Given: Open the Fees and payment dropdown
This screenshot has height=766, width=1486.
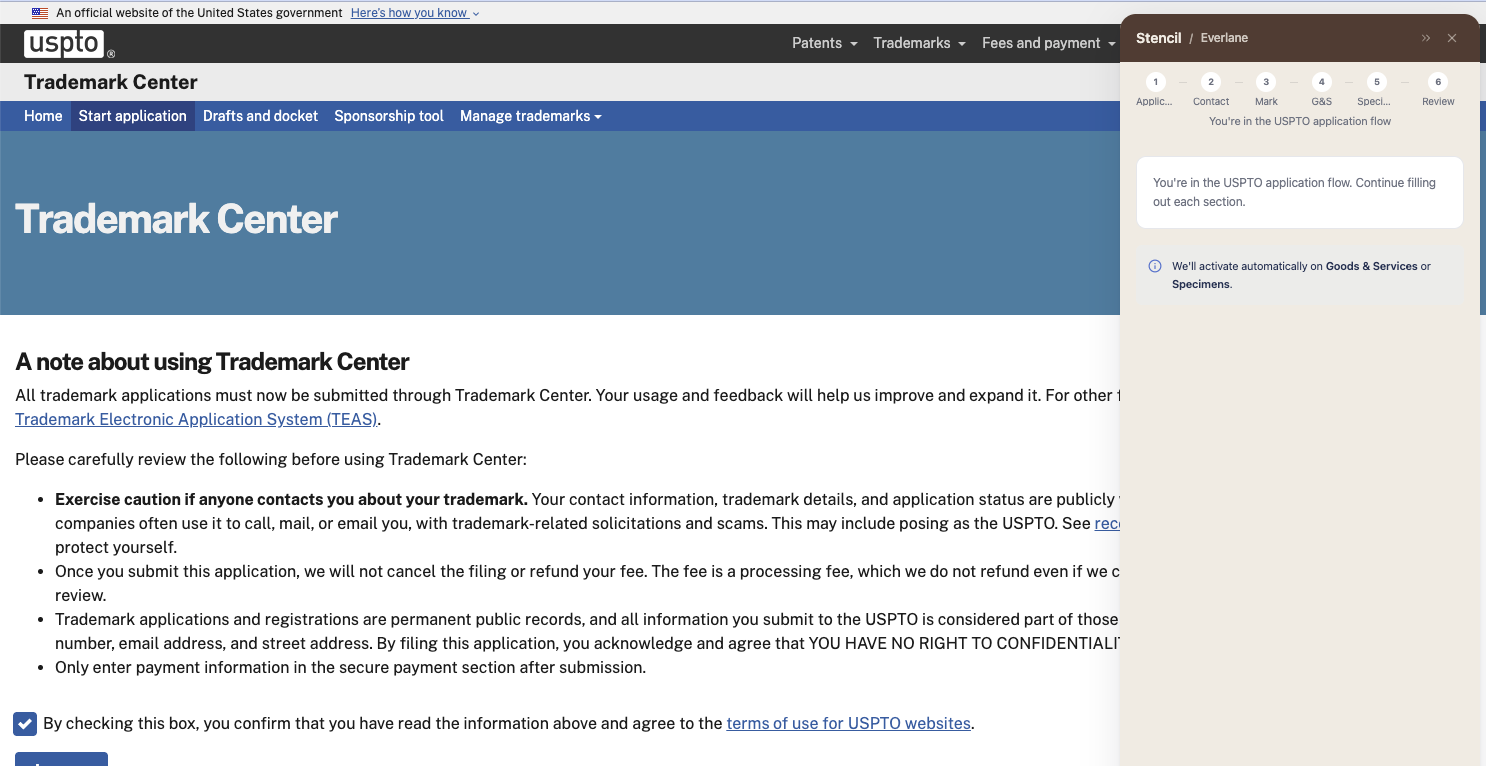Looking at the screenshot, I should (1048, 43).
